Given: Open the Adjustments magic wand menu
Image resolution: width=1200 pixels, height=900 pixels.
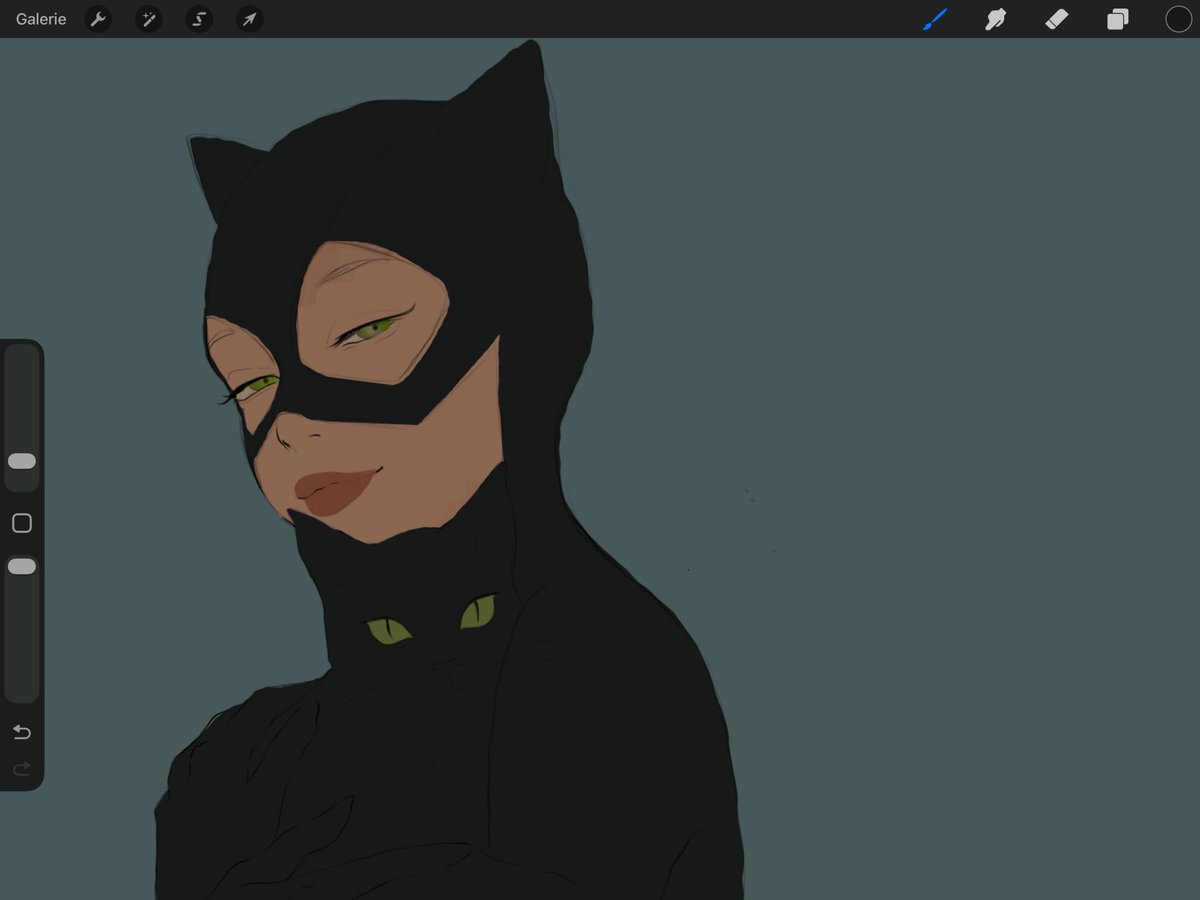Looking at the screenshot, I should pyautogui.click(x=149, y=19).
